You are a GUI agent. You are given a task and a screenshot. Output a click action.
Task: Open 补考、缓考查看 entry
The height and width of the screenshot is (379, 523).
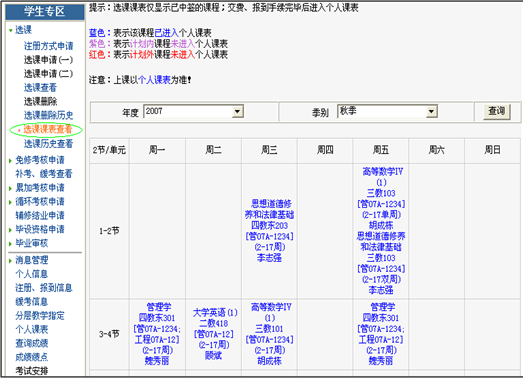point(44,173)
